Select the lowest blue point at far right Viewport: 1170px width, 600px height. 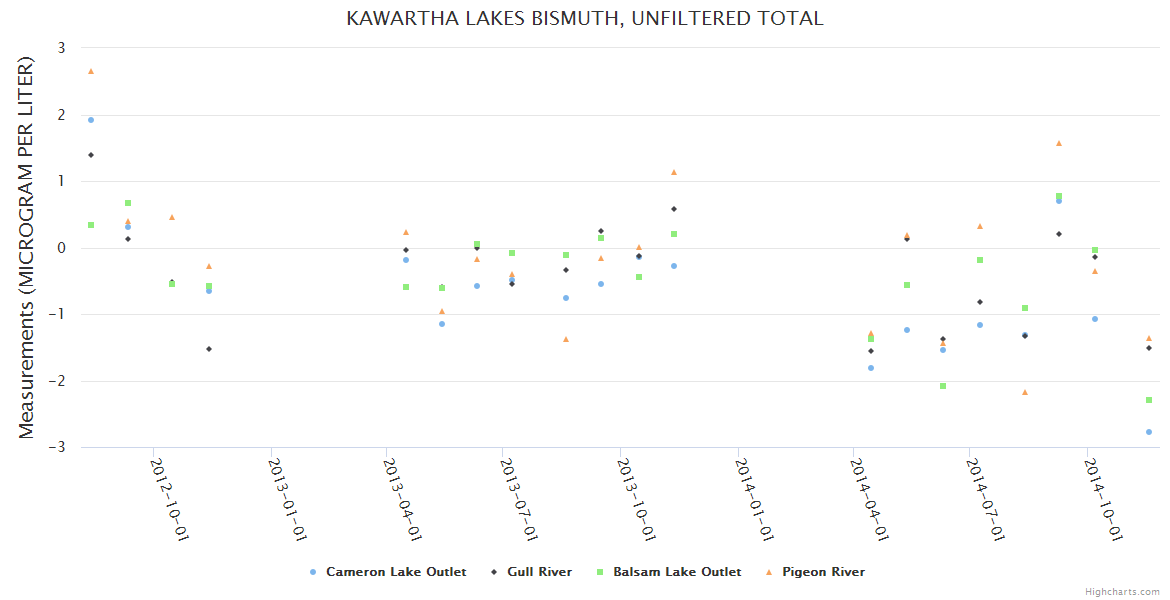pyautogui.click(x=1149, y=432)
